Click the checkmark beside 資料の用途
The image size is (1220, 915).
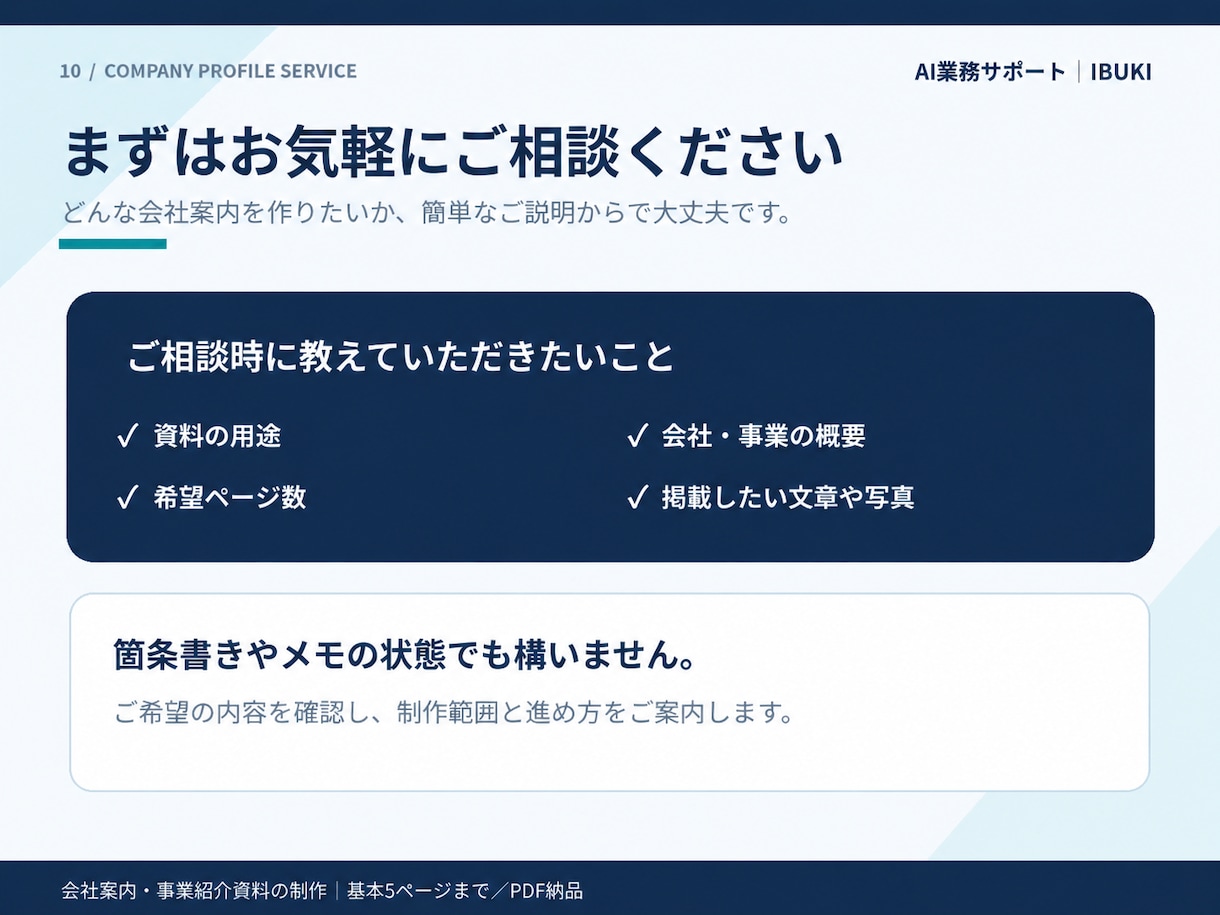(x=127, y=436)
